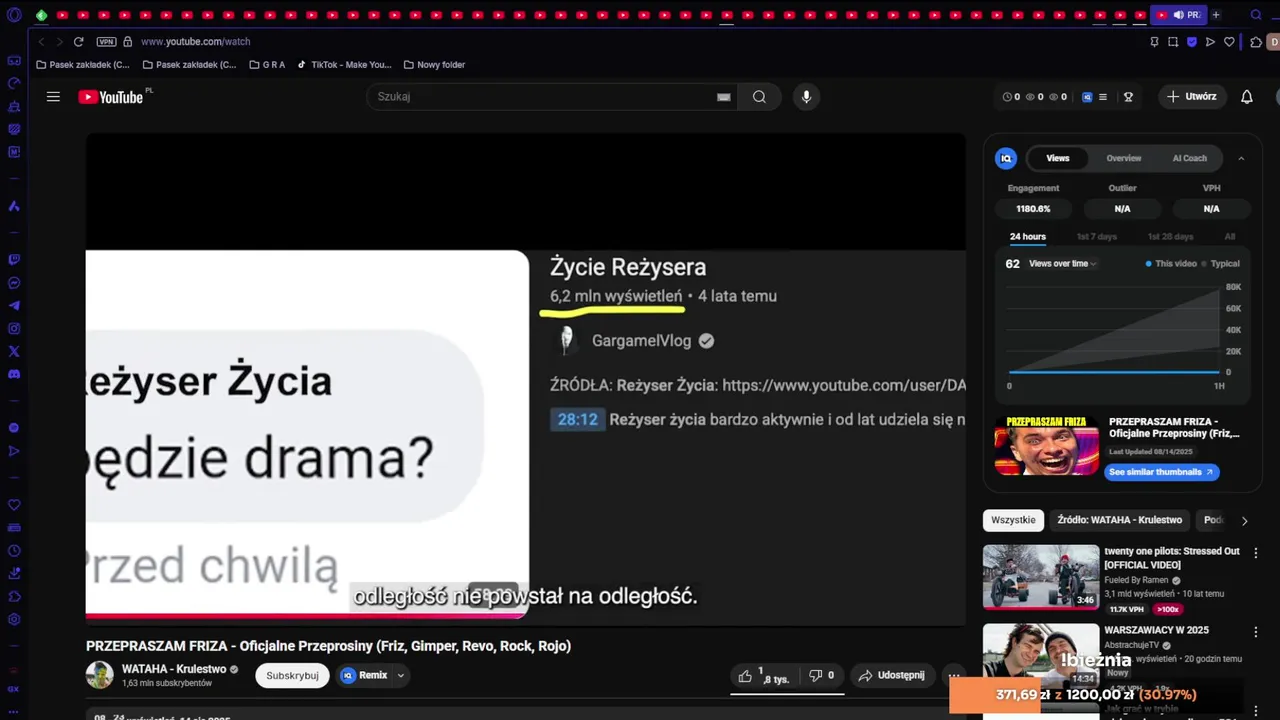Screen dimensions: 1280x720
Task: Select the 24 hours range tab
Action: click(1028, 237)
